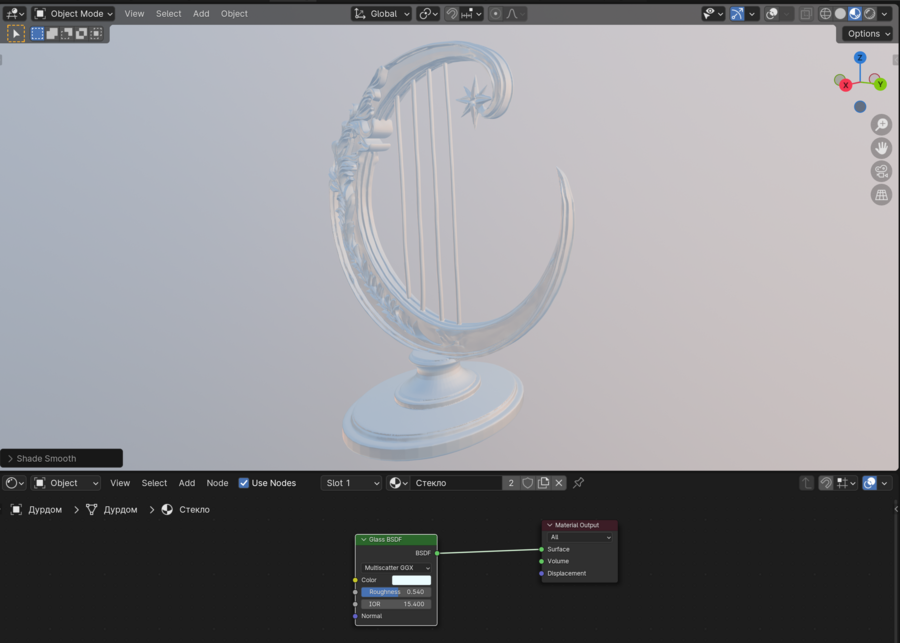Open the Global transform orientation dropdown
This screenshot has width=900, height=643.
pyautogui.click(x=382, y=14)
